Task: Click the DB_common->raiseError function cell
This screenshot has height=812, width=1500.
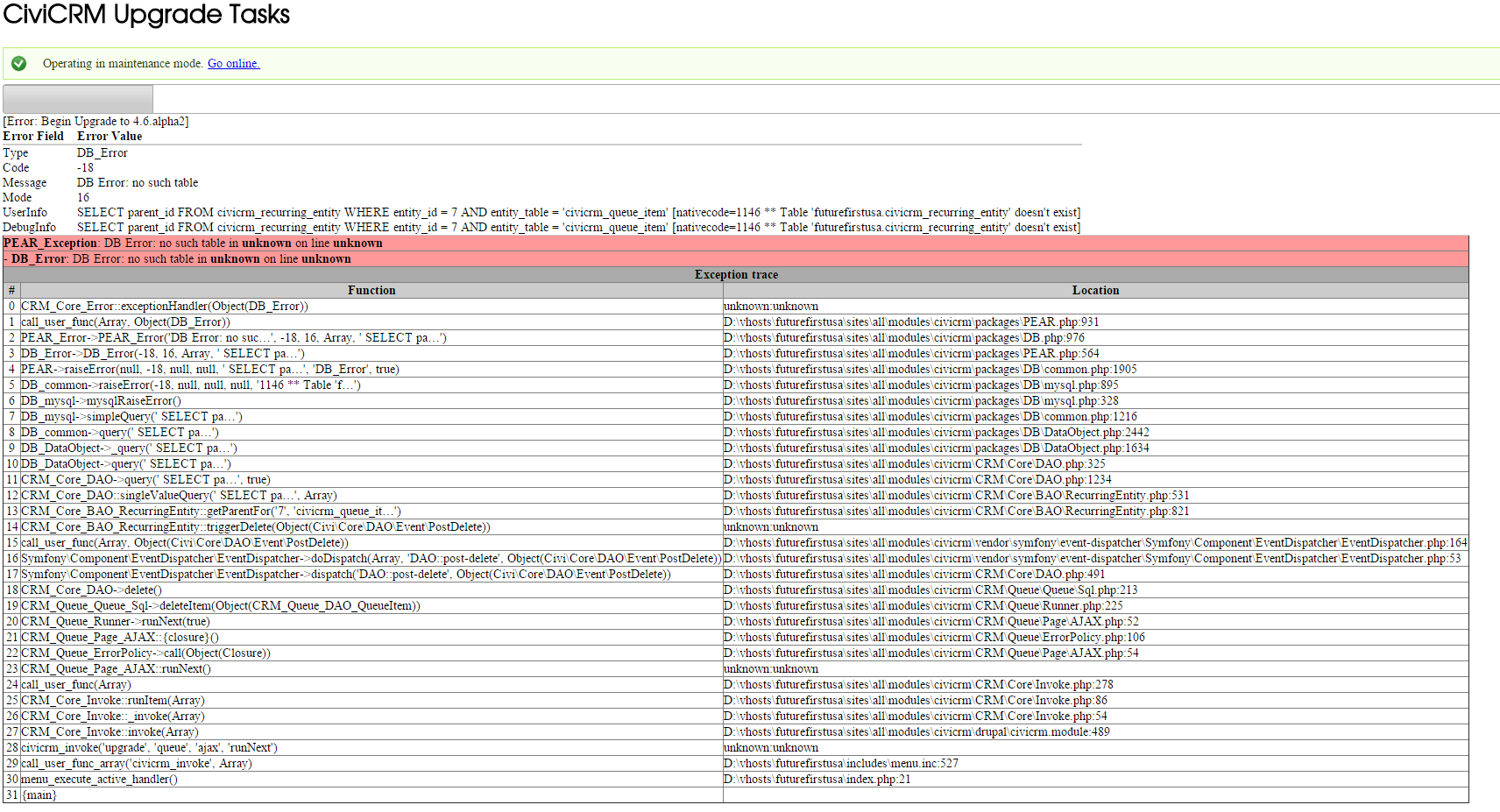Action: tap(371, 385)
